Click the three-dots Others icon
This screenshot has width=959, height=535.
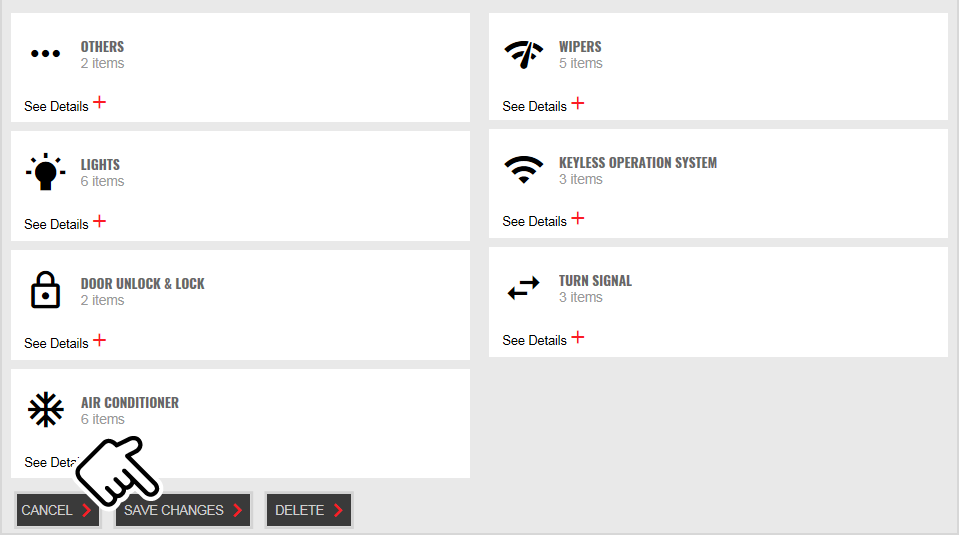pyautogui.click(x=45, y=54)
